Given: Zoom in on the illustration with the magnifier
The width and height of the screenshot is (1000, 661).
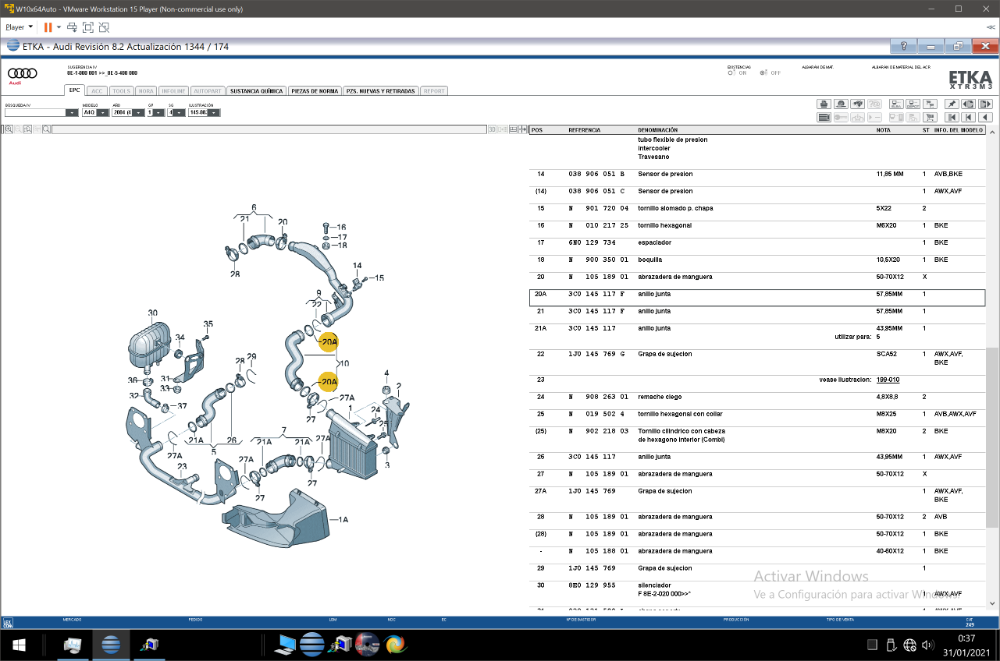Looking at the screenshot, I should click(9, 130).
